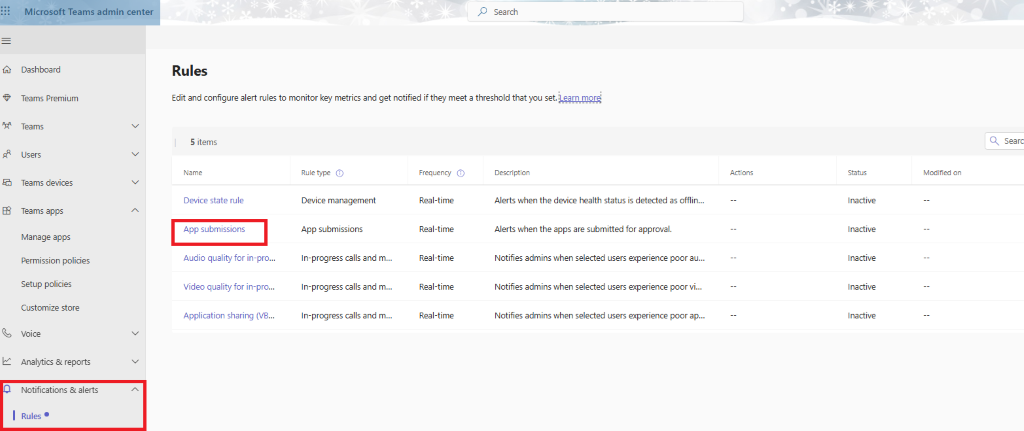Image resolution: width=1024 pixels, height=431 pixels.
Task: Click the Device management rule type cell
Action: [x=338, y=200]
